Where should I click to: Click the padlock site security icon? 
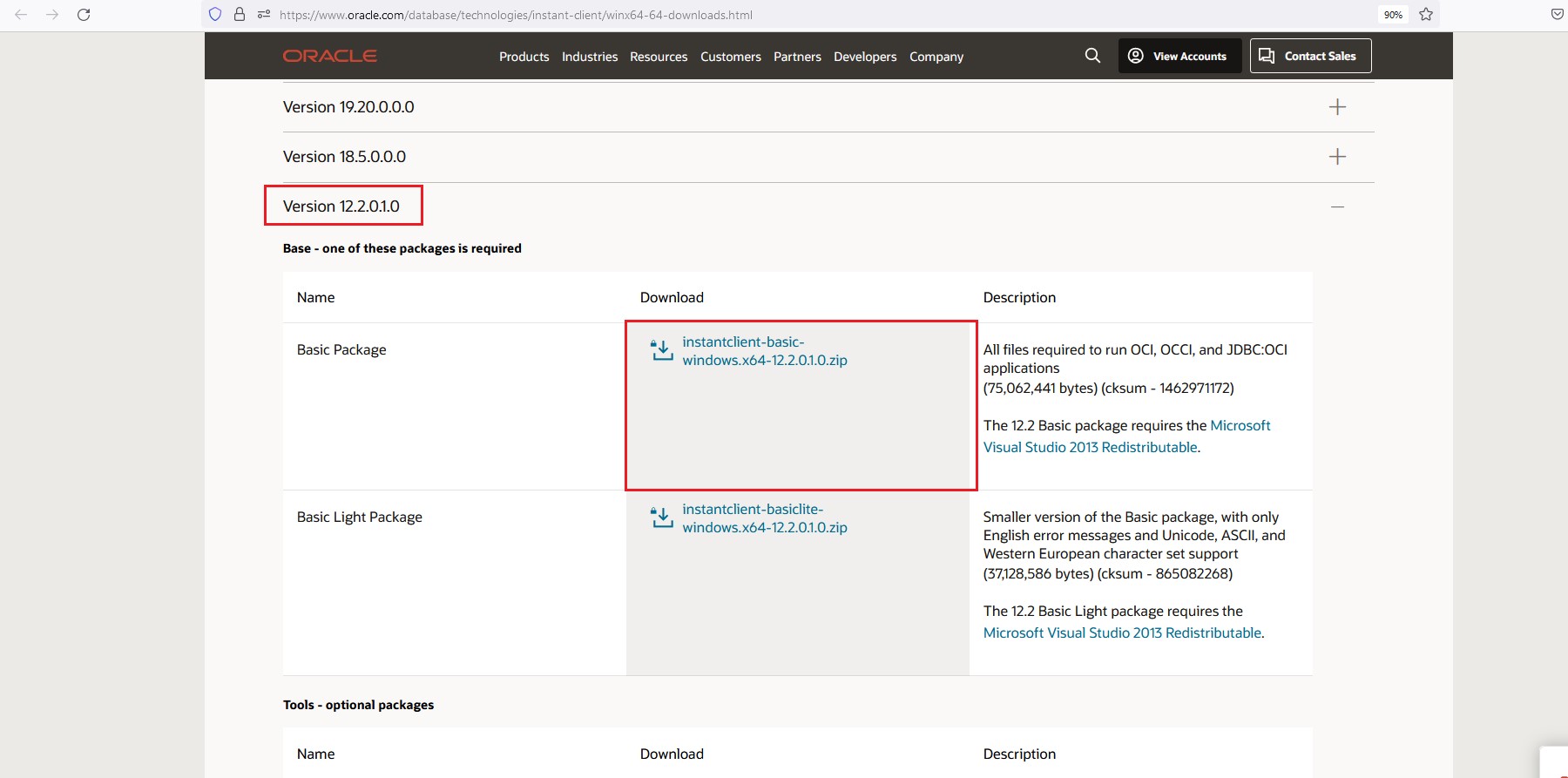(240, 15)
